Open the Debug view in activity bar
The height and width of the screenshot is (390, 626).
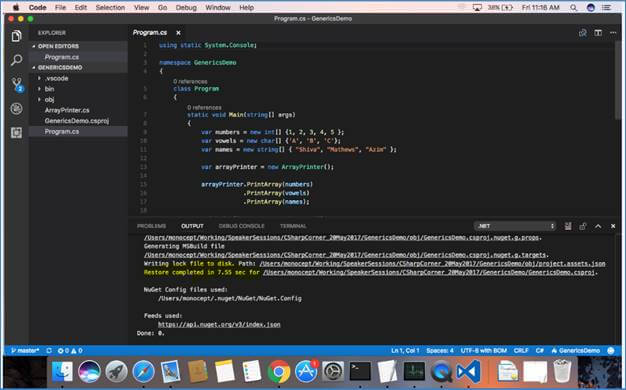16,109
